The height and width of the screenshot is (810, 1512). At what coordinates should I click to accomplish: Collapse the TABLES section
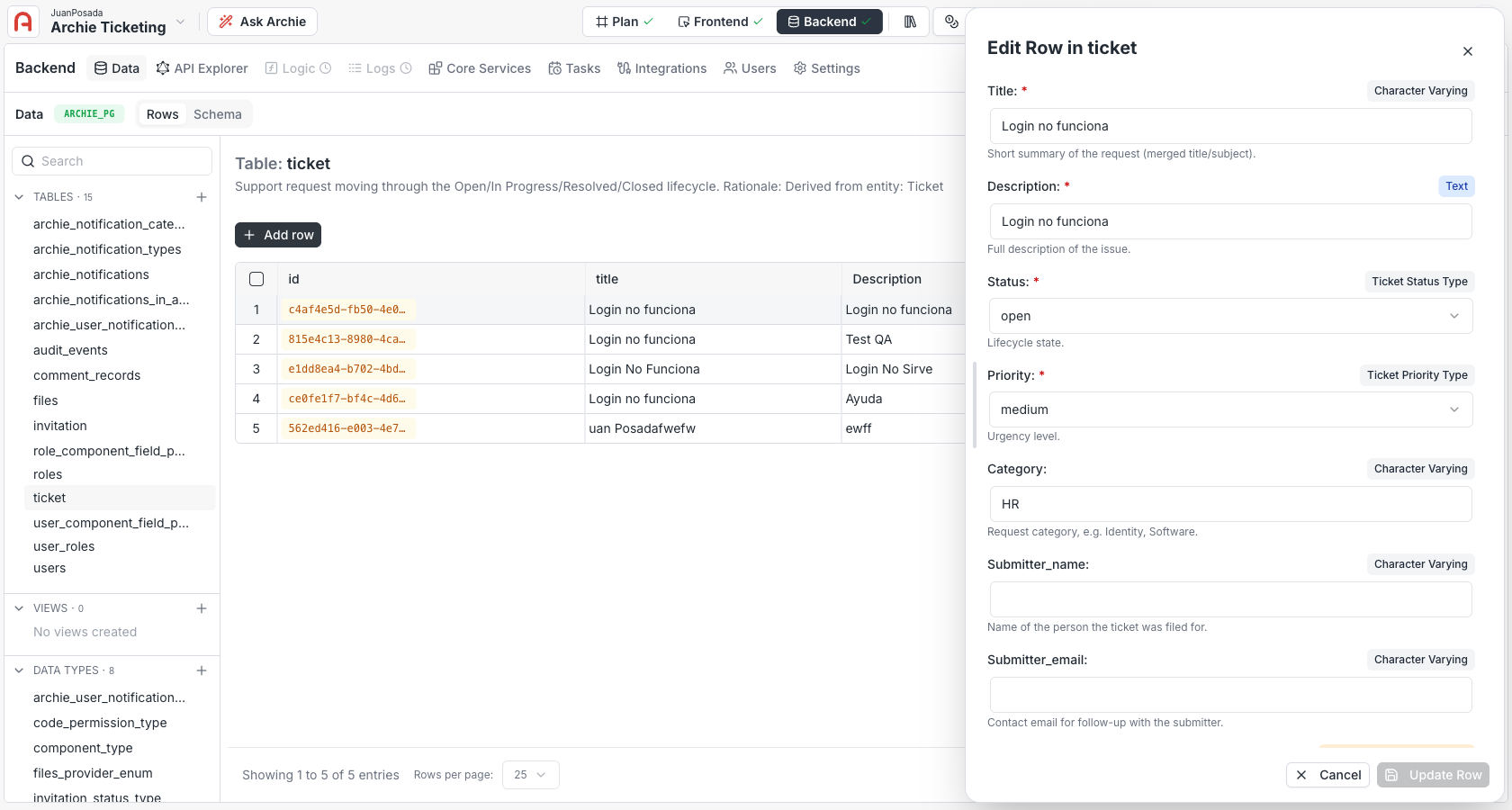(x=19, y=197)
